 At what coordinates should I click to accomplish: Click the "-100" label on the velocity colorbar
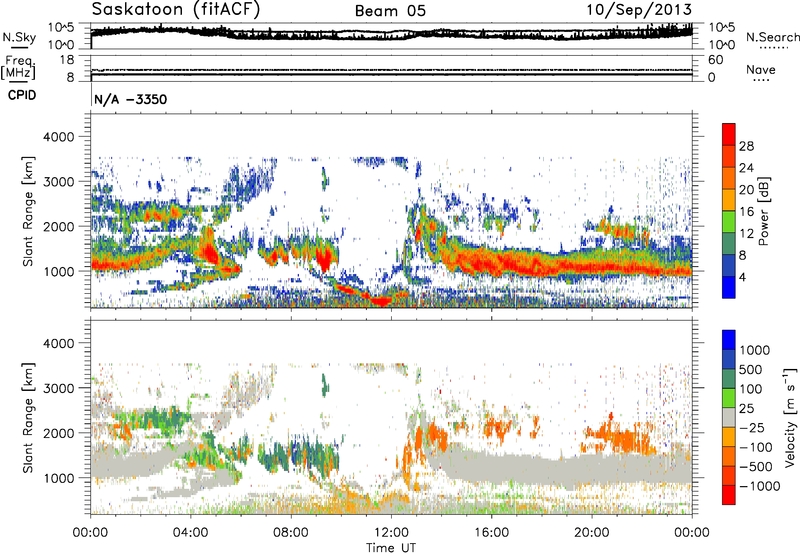point(756,447)
